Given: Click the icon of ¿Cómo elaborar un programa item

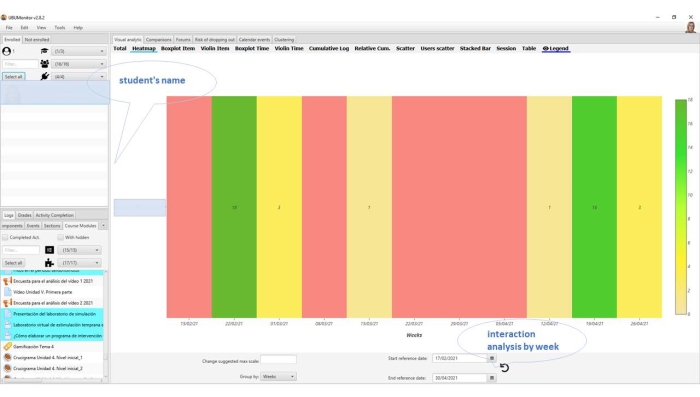Looking at the screenshot, I should (x=8, y=335).
